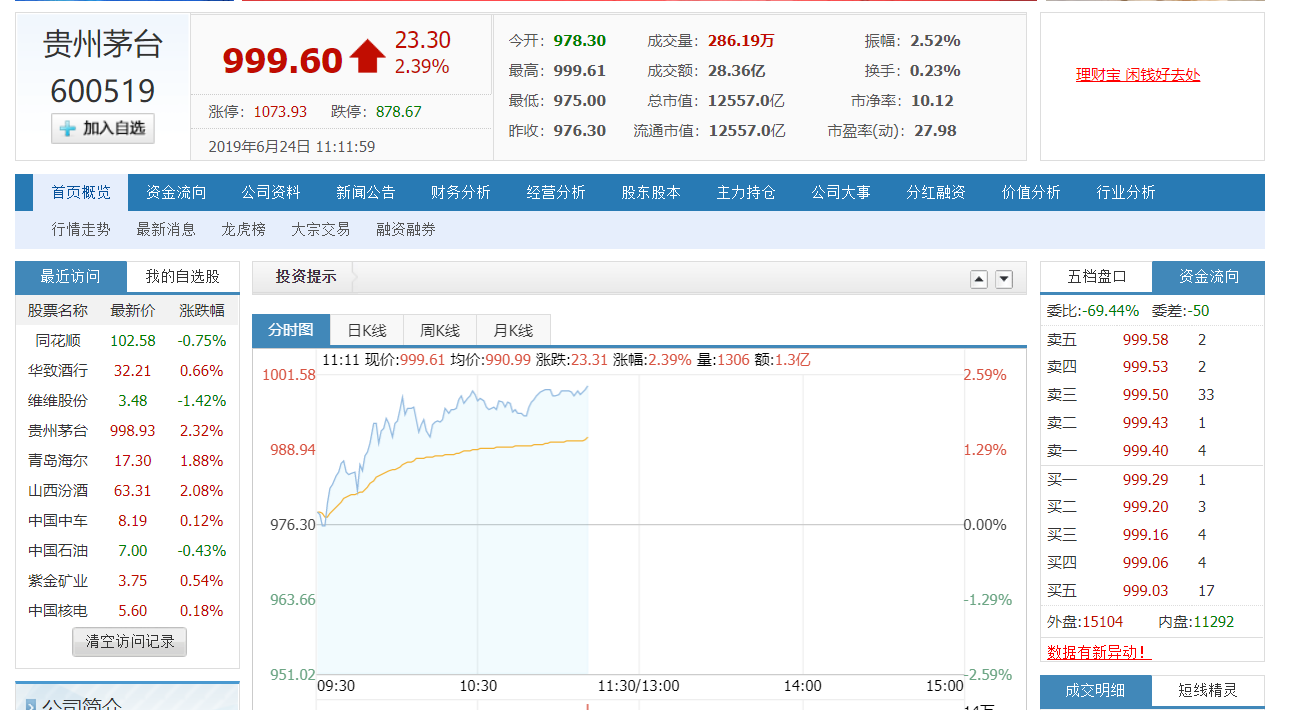The height and width of the screenshot is (710, 1298).
Task: Open the 公司大事 navigation tab
Action: coord(841,193)
